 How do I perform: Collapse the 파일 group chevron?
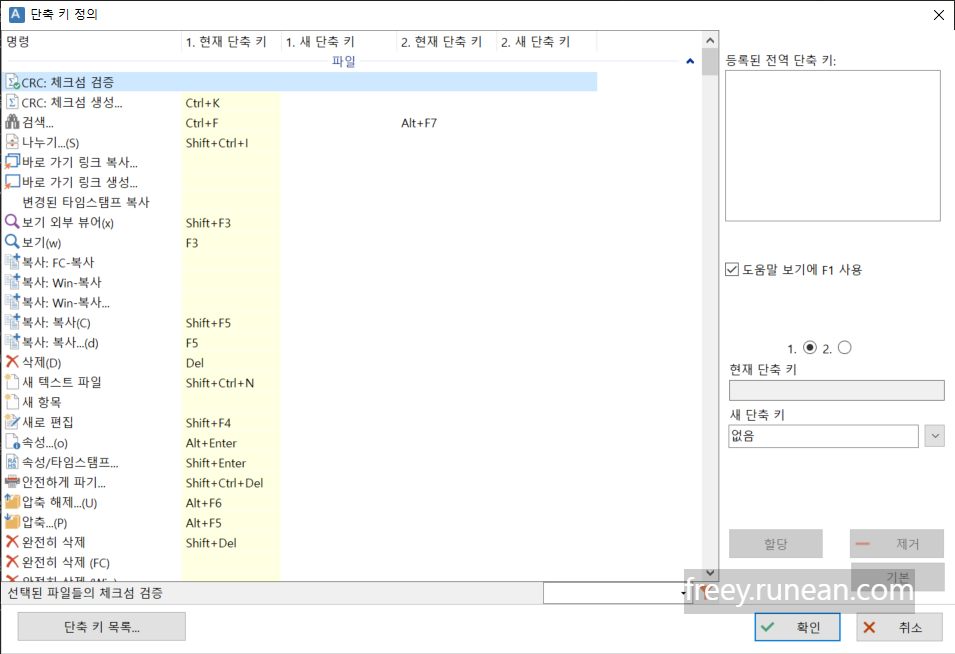pyautogui.click(x=690, y=61)
